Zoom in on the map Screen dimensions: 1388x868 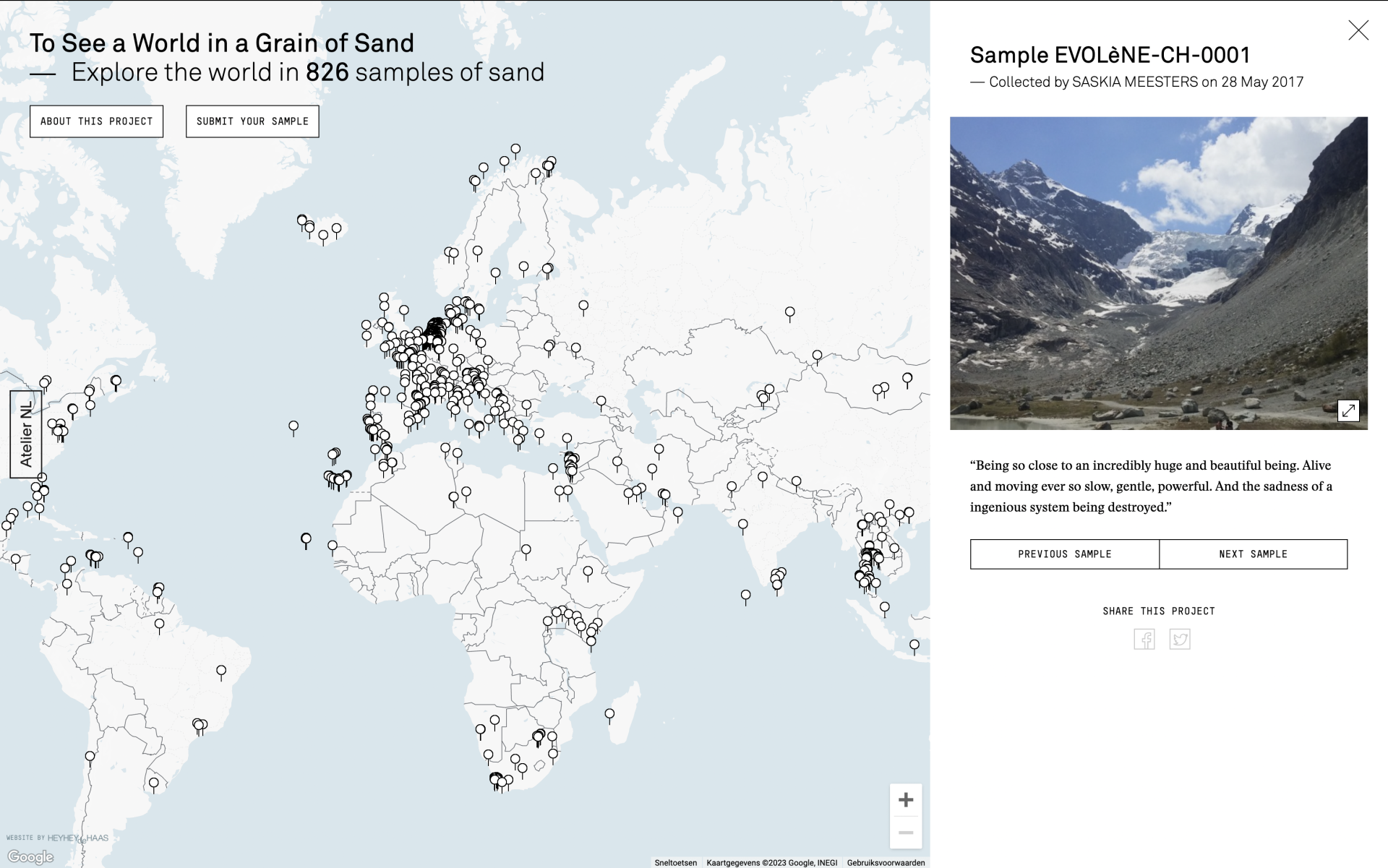905,800
